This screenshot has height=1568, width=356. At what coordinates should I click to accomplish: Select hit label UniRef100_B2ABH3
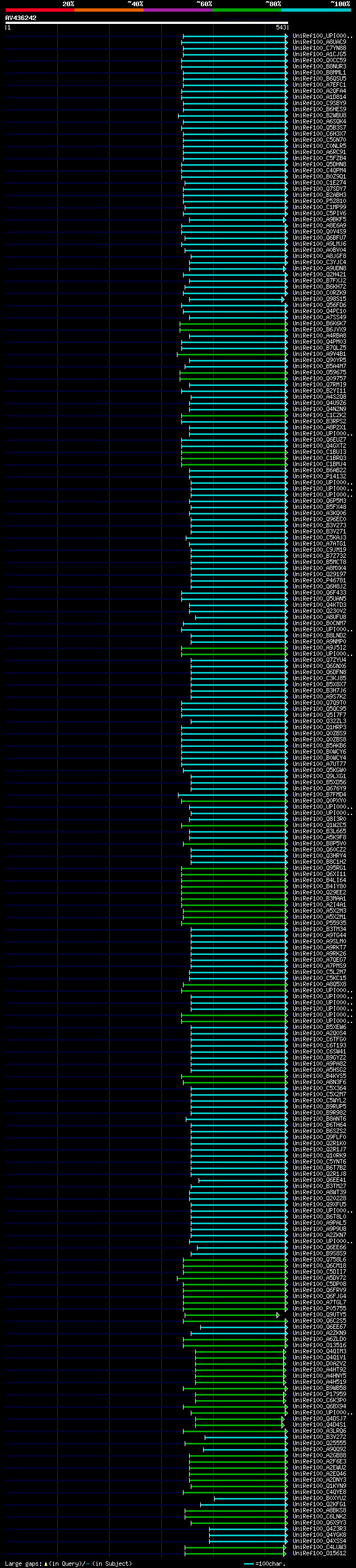(x=319, y=195)
